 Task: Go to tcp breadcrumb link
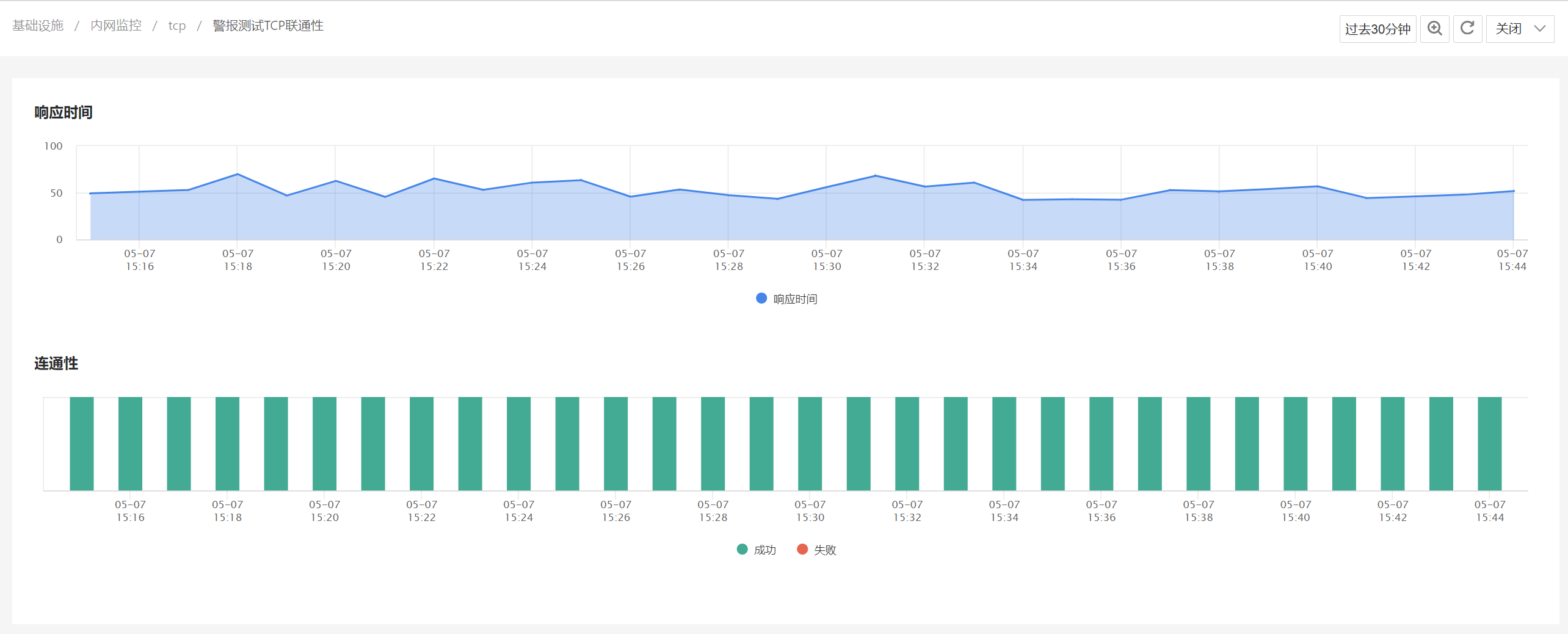click(x=177, y=26)
